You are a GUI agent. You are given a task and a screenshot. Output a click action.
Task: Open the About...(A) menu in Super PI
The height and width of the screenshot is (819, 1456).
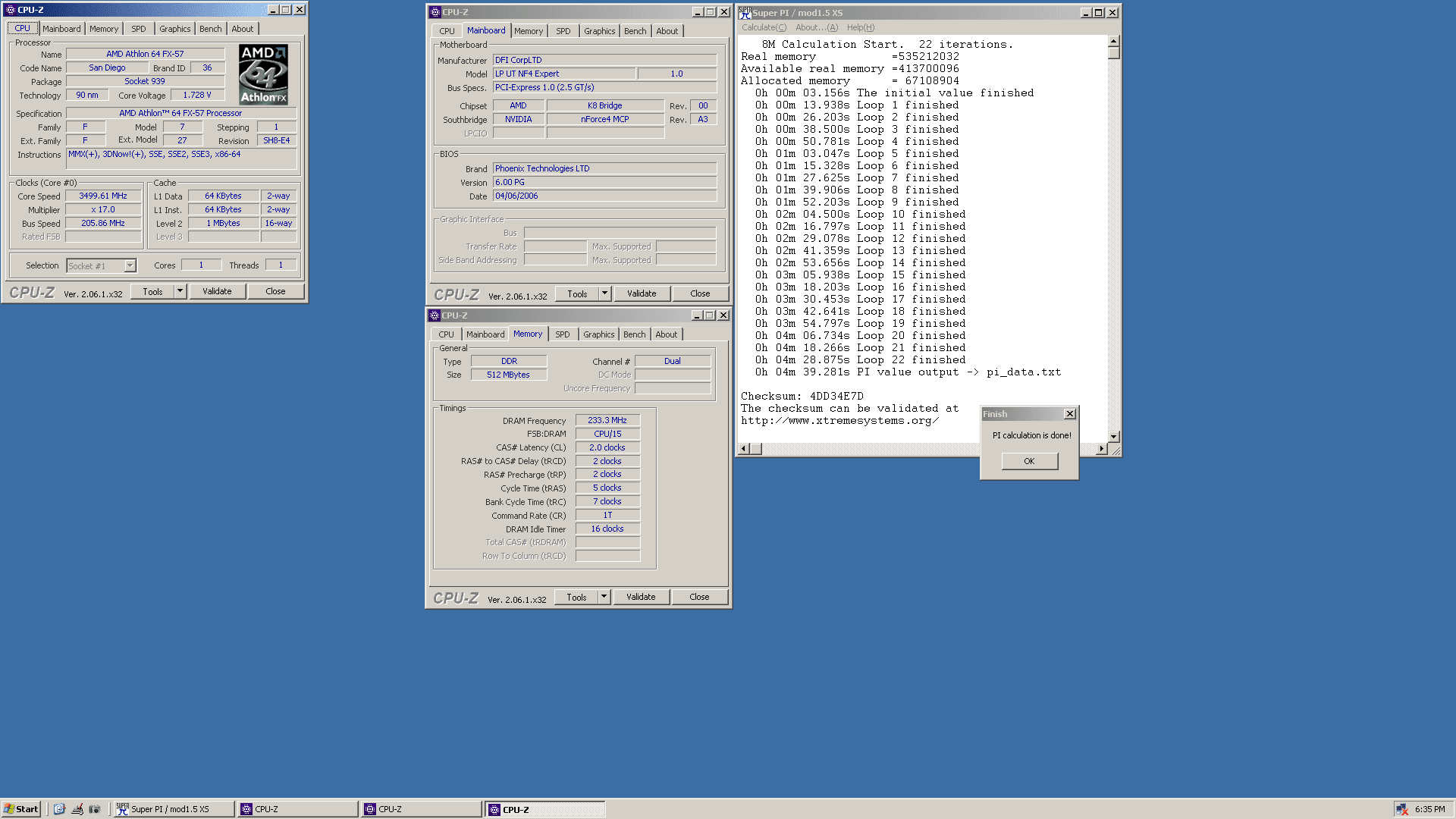(x=817, y=27)
